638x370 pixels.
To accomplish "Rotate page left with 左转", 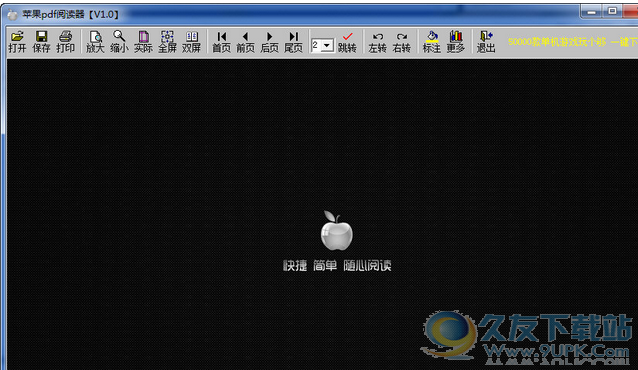I will point(377,42).
